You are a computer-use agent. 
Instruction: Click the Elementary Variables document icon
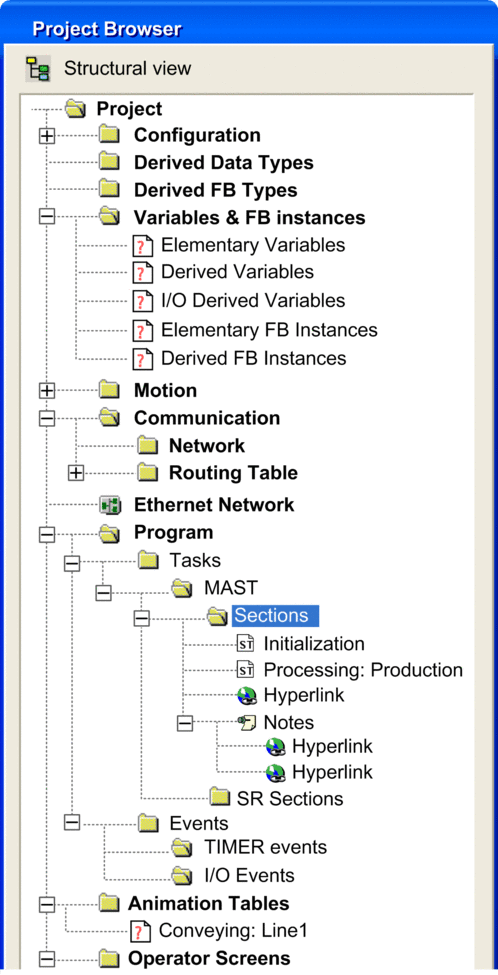click(142, 245)
